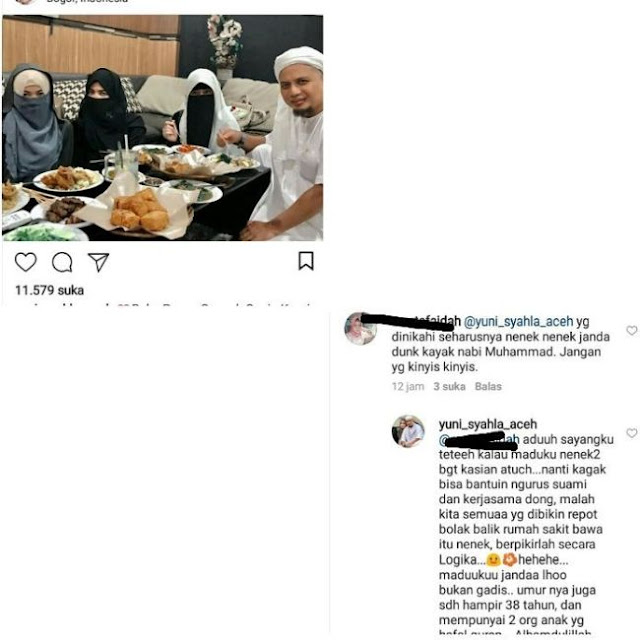Click Balas to reply to comment

tap(488, 387)
